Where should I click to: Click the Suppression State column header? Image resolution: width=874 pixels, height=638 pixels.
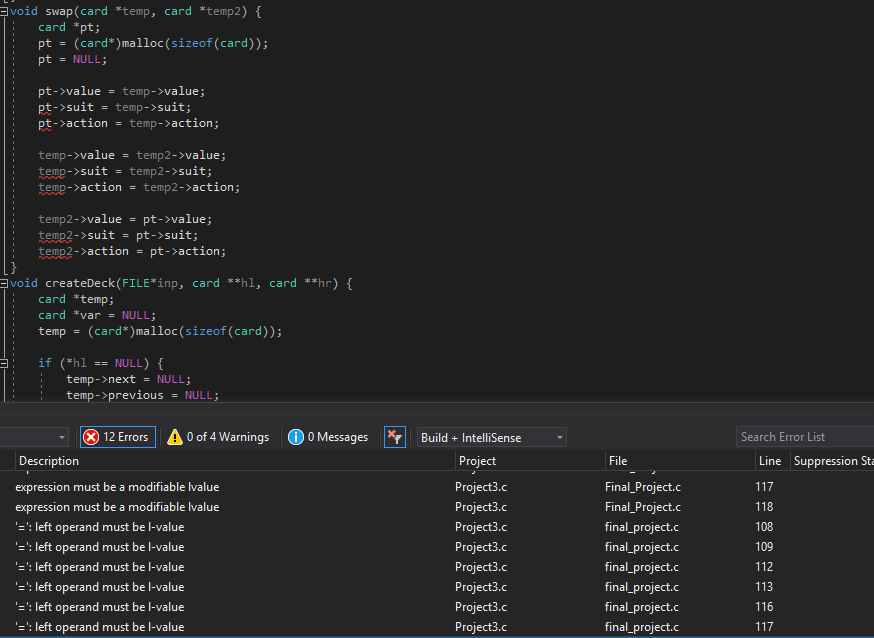[831, 460]
